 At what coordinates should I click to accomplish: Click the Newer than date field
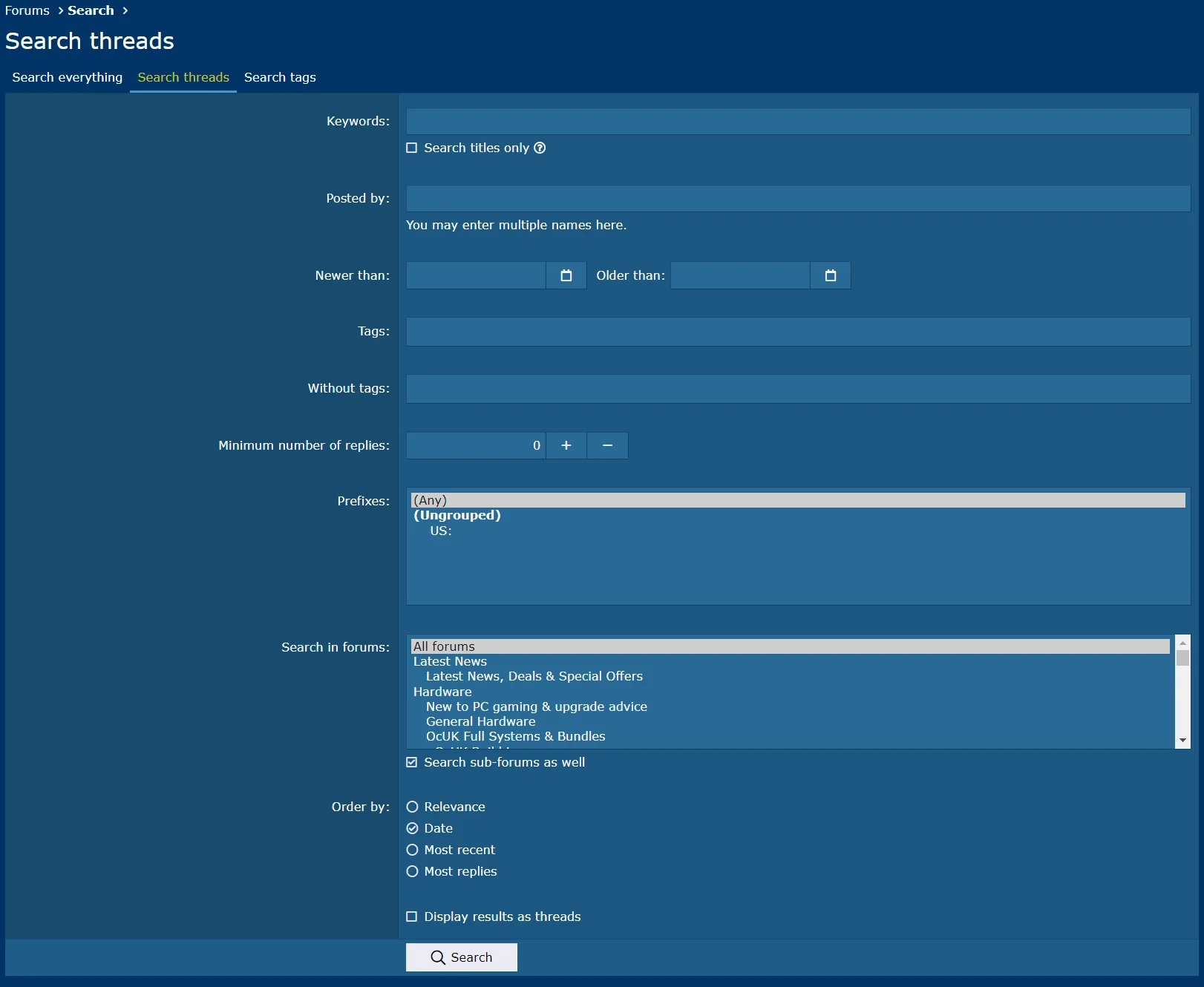[x=476, y=275]
